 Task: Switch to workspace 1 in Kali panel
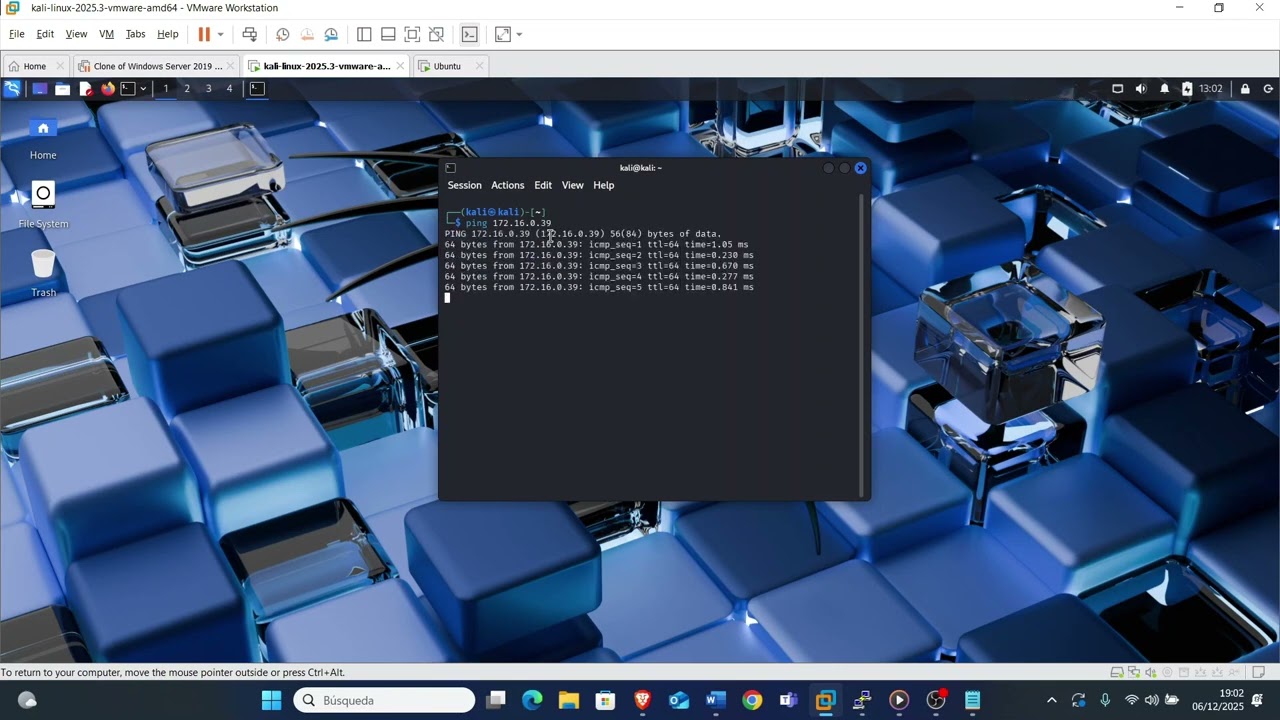tap(166, 89)
